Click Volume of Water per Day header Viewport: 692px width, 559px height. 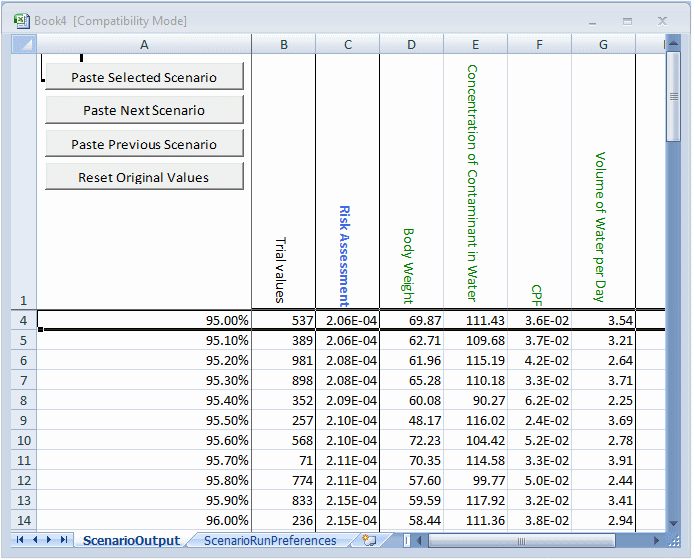(603, 181)
